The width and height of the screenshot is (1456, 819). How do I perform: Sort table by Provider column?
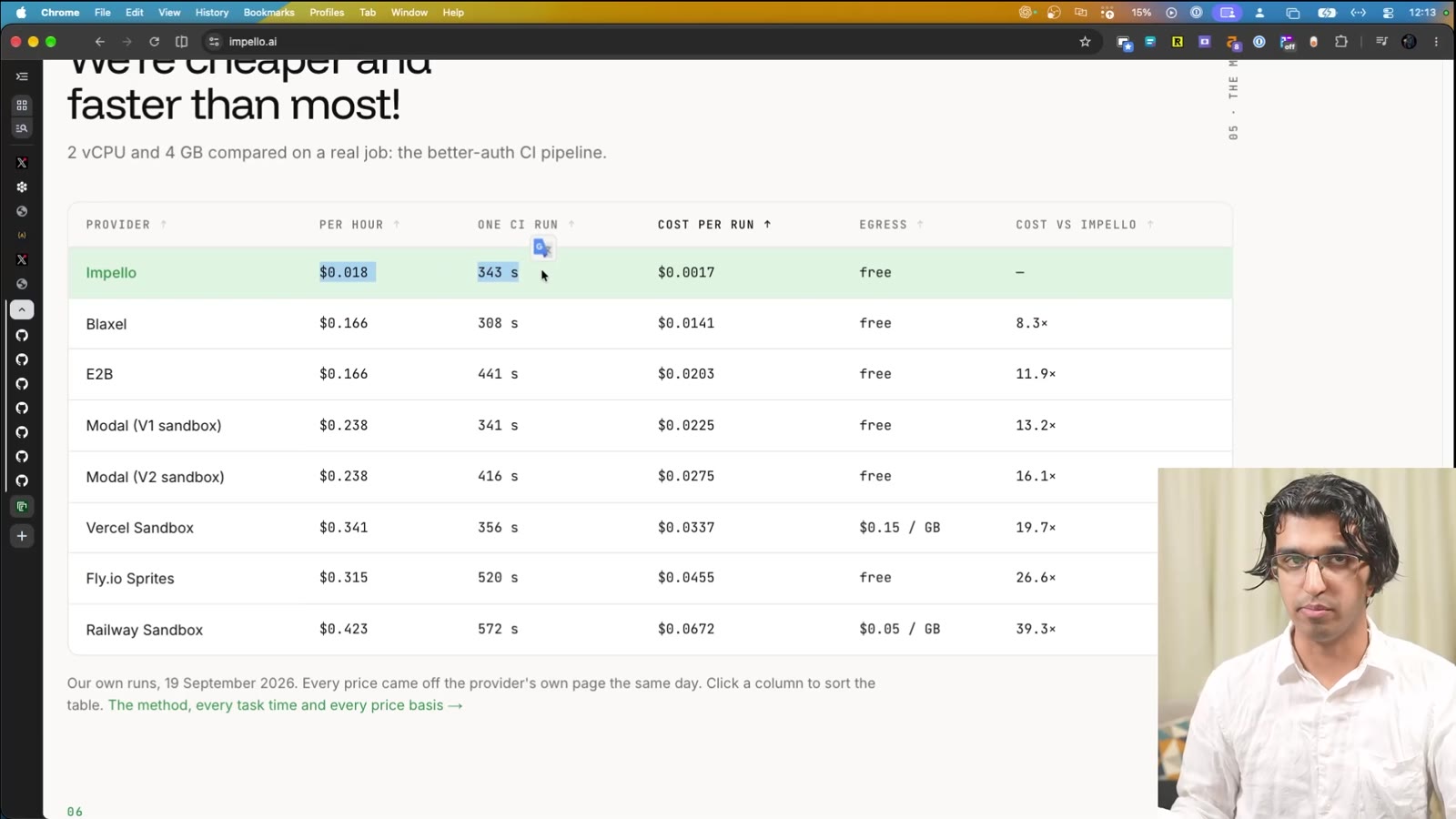[126, 225]
